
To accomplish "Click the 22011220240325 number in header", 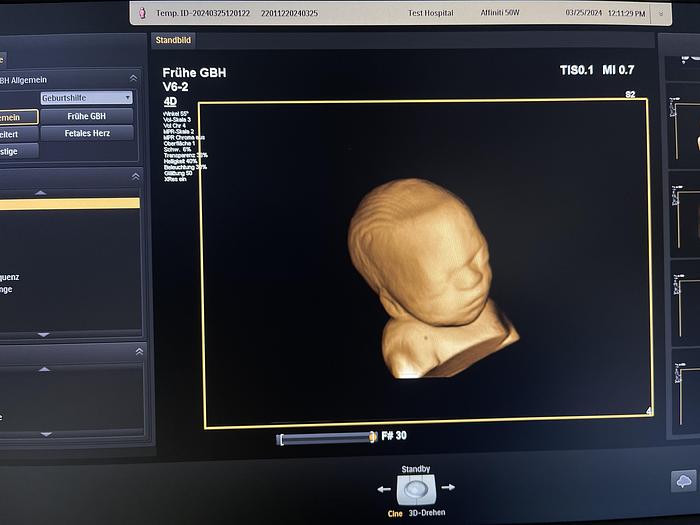I will [x=289, y=13].
